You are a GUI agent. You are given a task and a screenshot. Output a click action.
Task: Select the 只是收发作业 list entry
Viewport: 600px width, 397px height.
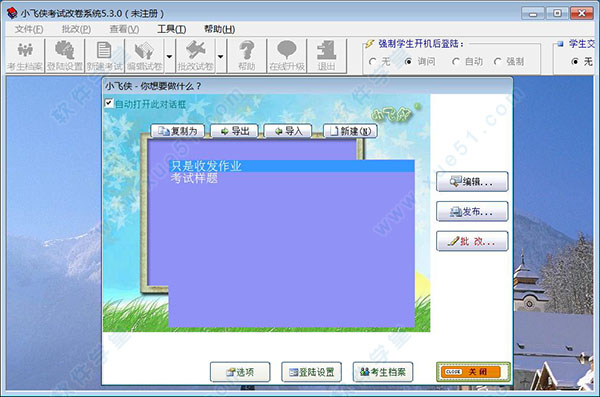[292, 166]
